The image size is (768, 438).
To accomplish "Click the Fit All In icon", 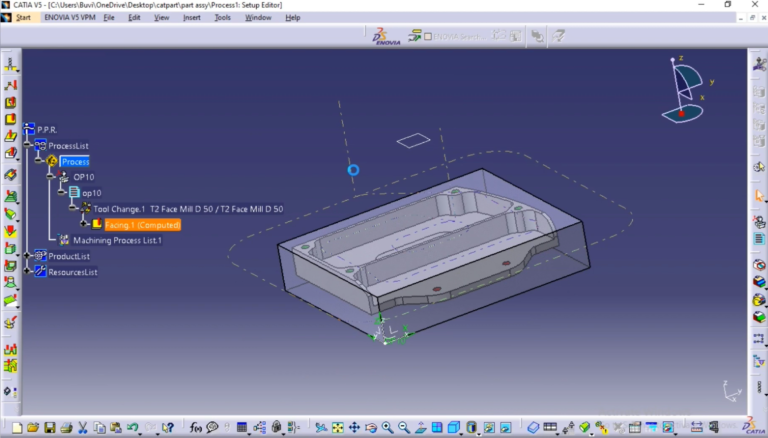I will coord(337,428).
